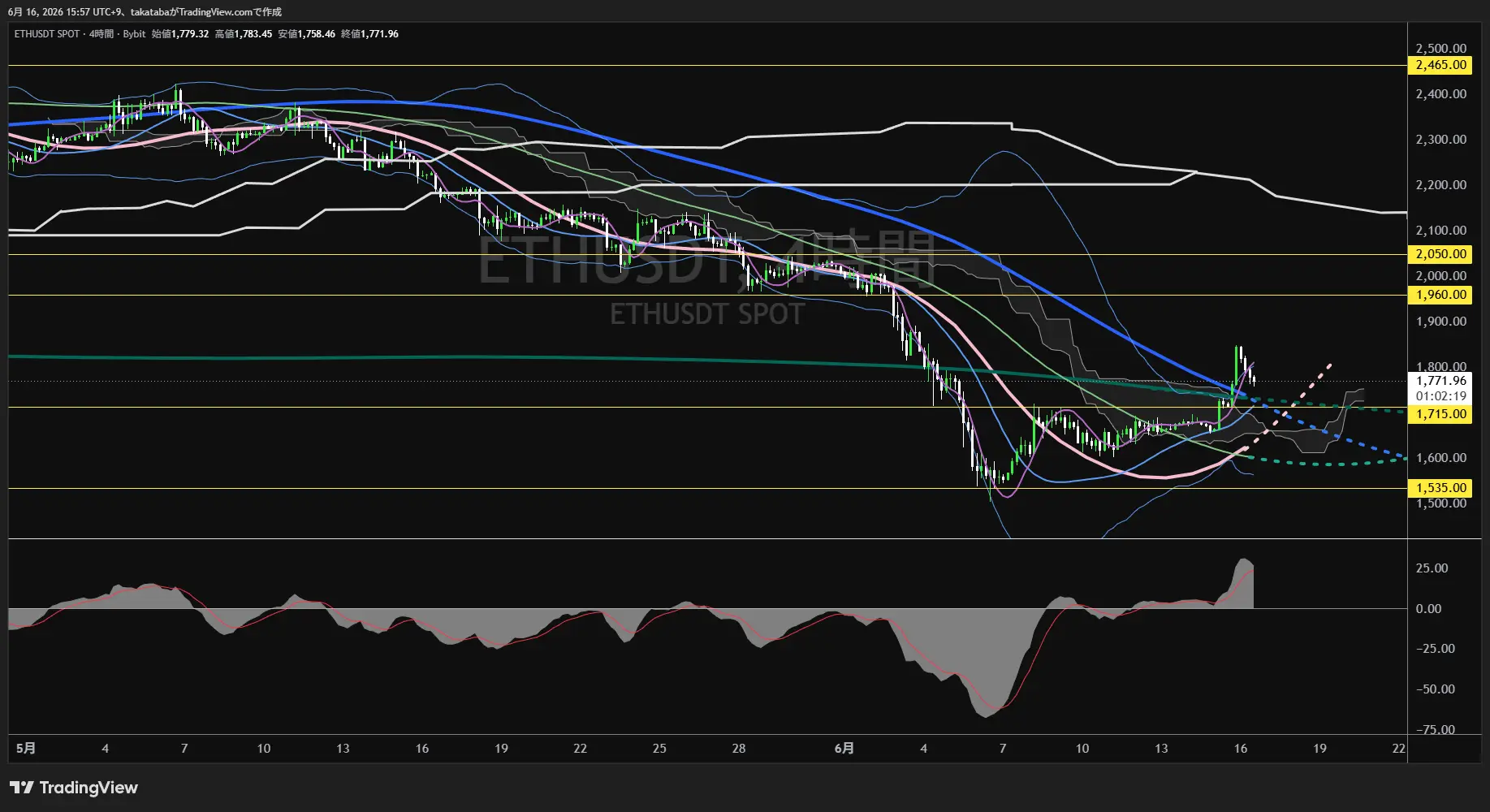Click the −75.00 indicator scale label
The width and height of the screenshot is (1490, 812).
point(1436,730)
